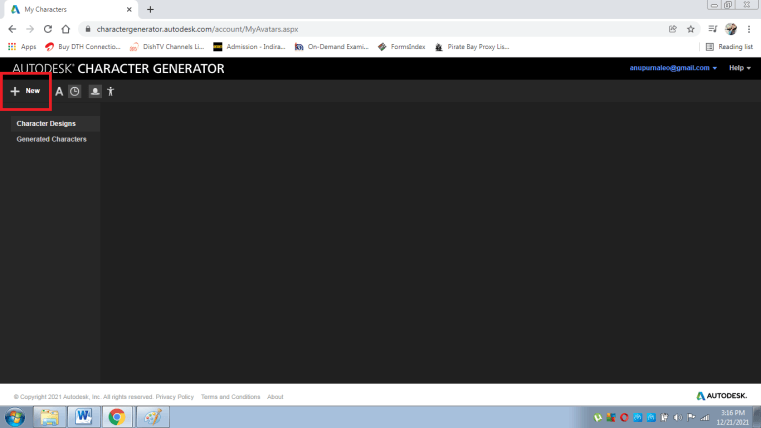Open the About footer link
Screen dimensions: 761x428
275,397
